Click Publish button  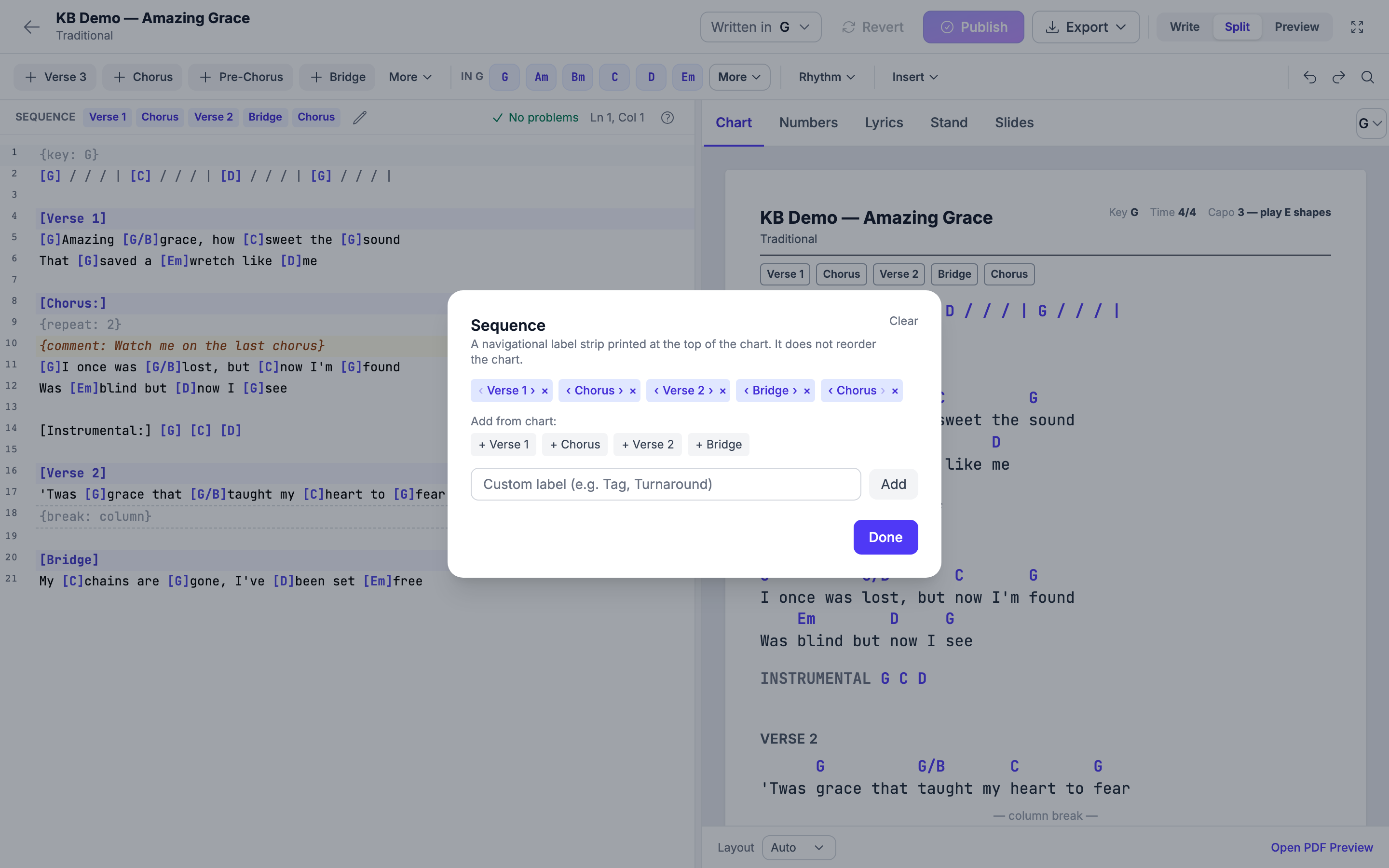pos(973,27)
